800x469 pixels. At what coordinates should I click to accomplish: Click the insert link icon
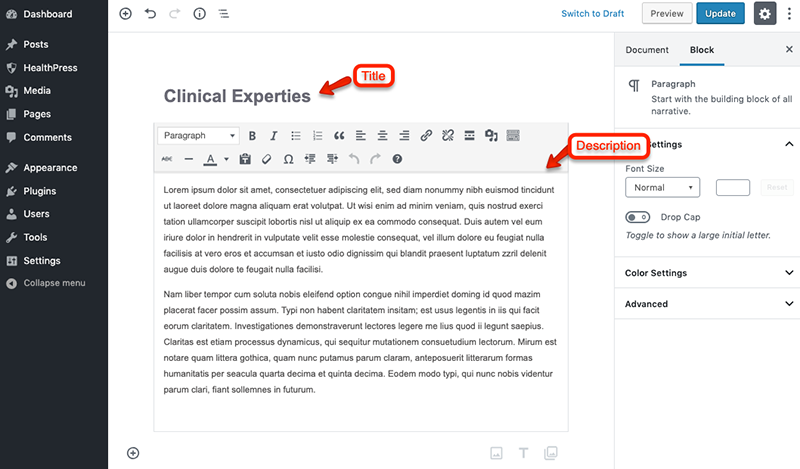click(x=426, y=136)
